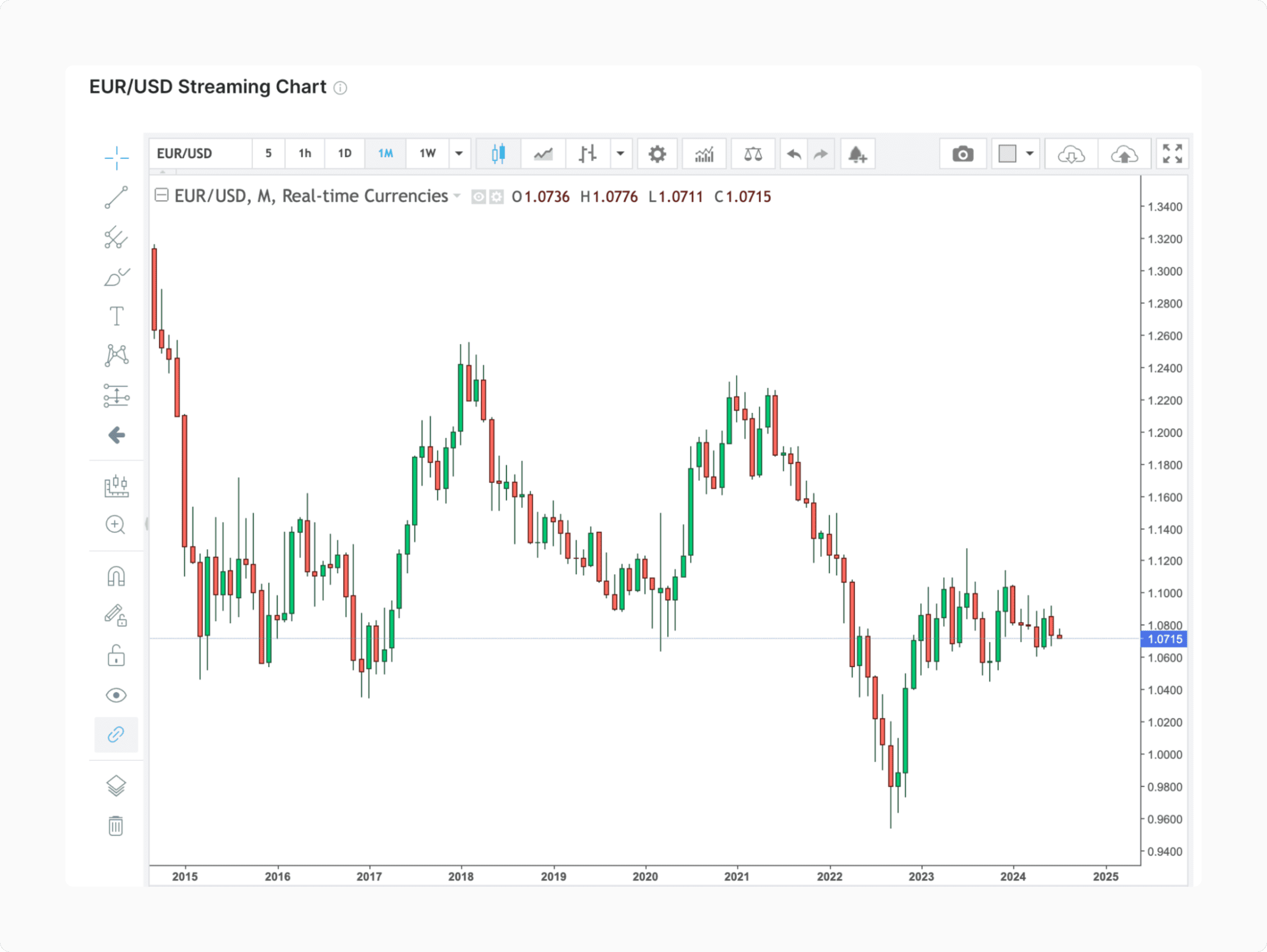
Task: Open the dropdown beside the gray swatch
Action: click(1030, 153)
